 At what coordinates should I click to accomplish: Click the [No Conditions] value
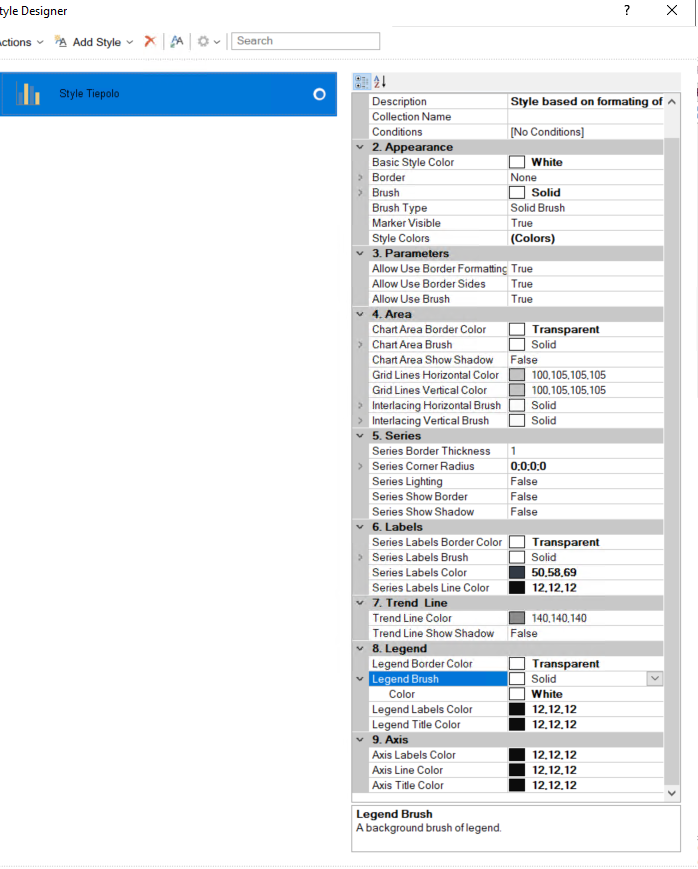pyautogui.click(x=547, y=132)
